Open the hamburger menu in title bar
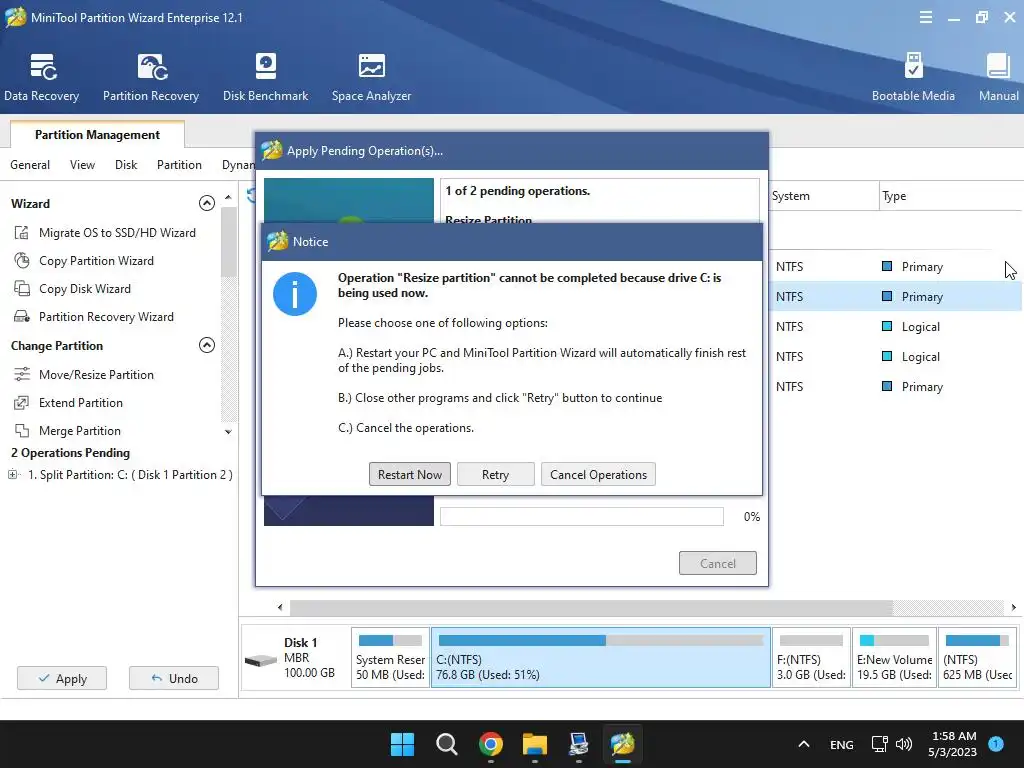This screenshot has height=768, width=1024. (925, 18)
